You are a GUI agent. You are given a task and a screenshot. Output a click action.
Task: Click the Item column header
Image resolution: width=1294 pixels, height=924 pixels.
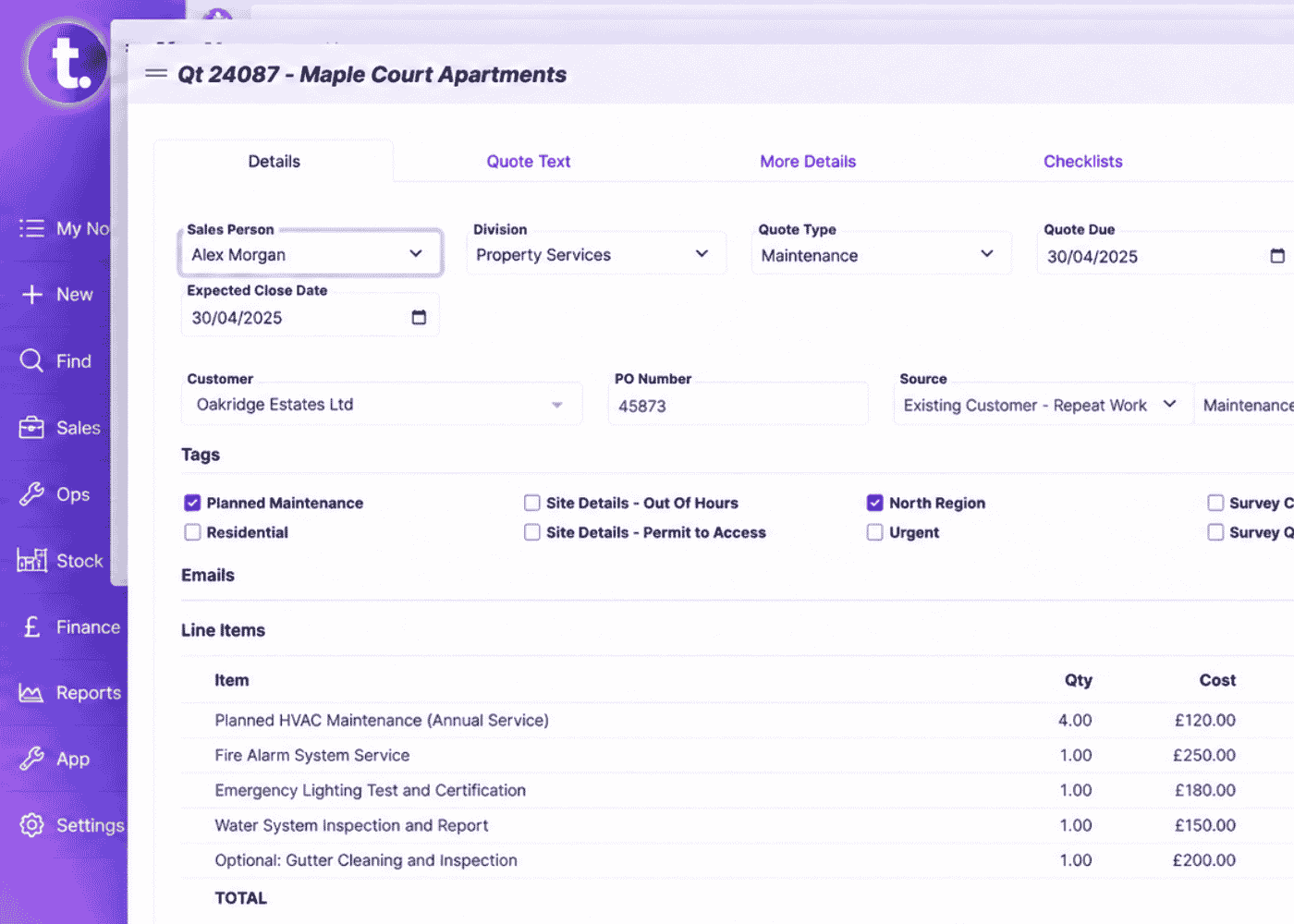232,680
